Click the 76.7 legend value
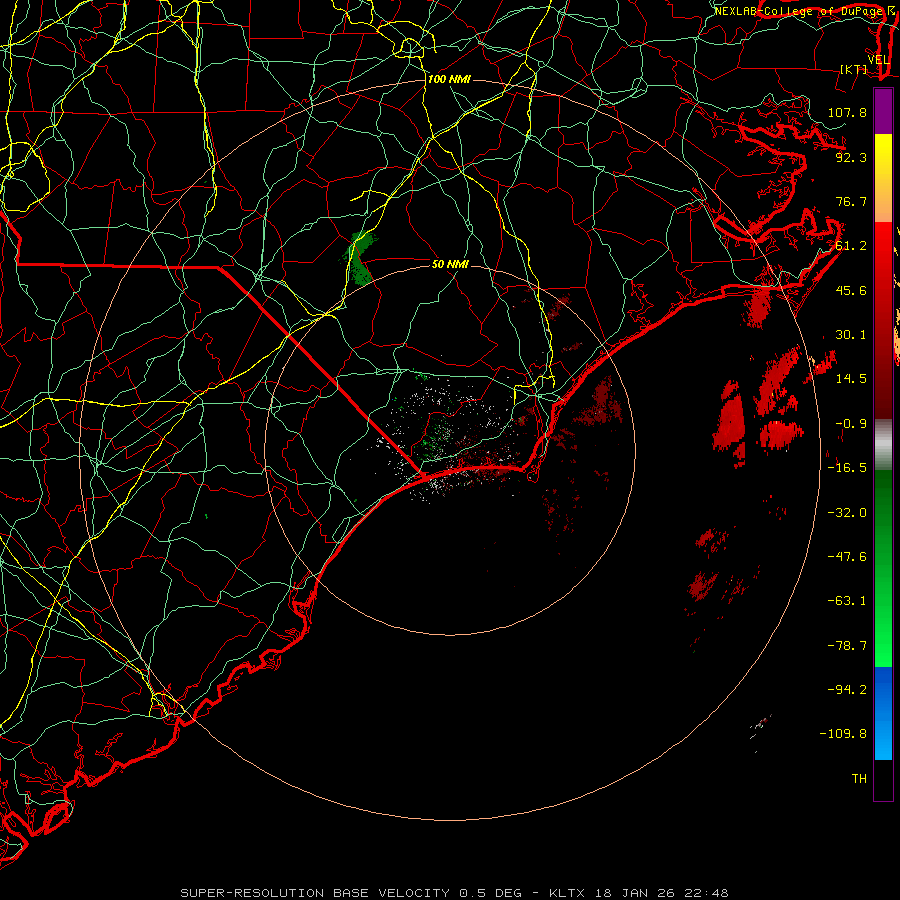This screenshot has width=900, height=900. [x=851, y=201]
